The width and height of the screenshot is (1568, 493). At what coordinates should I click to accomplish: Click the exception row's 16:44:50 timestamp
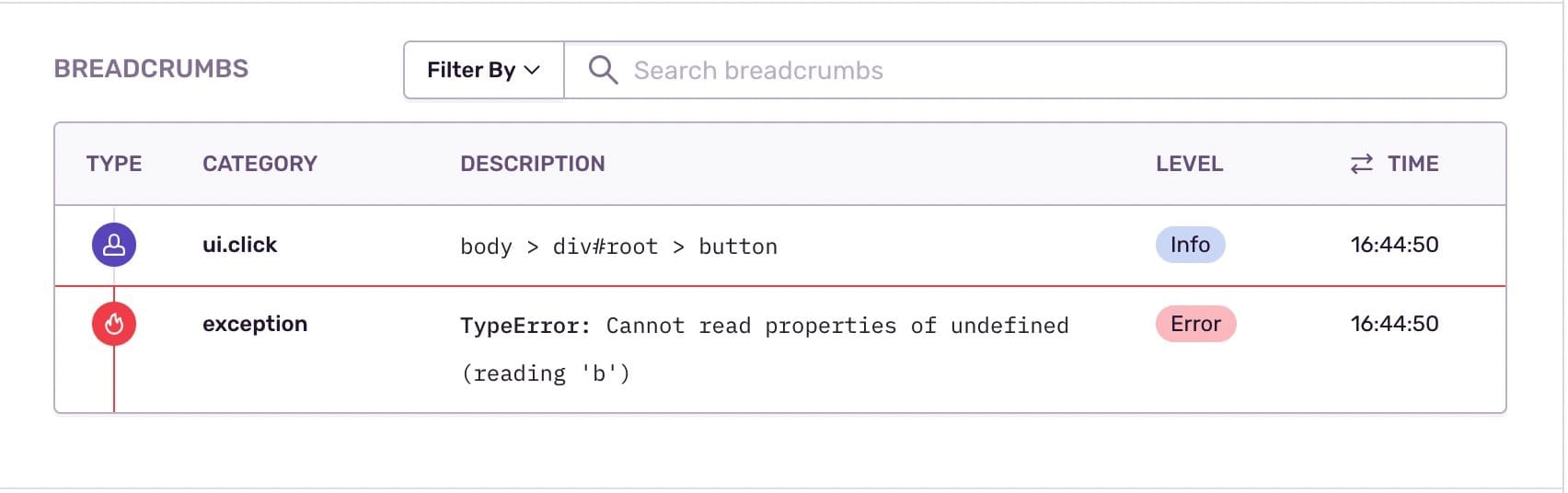tap(1394, 324)
